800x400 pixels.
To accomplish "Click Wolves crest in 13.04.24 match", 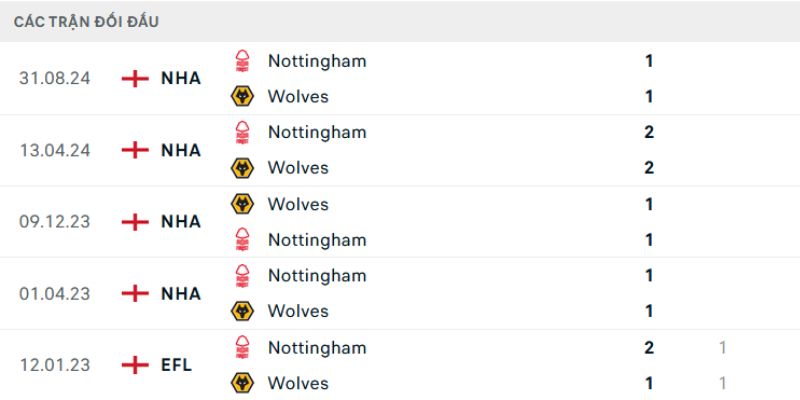I will click(241, 168).
